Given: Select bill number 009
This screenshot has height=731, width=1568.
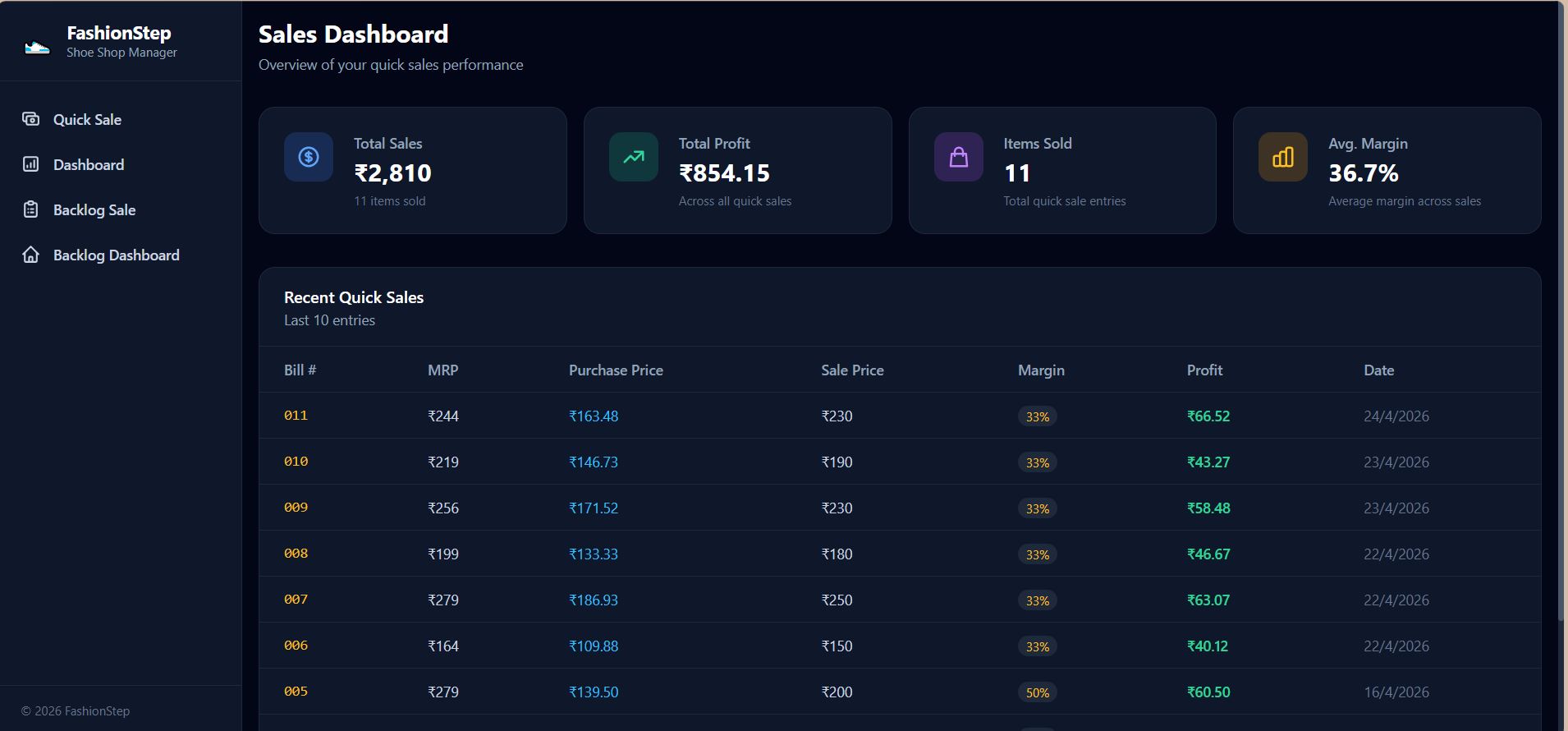Looking at the screenshot, I should [296, 508].
